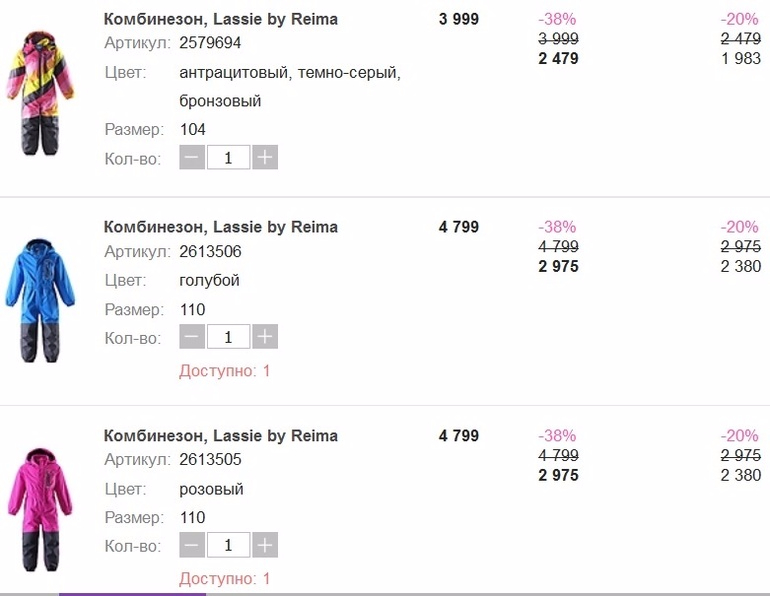This screenshot has height=596, width=770.
Task: Open the pink jumpsuit thumbnail
Action: pos(40,508)
